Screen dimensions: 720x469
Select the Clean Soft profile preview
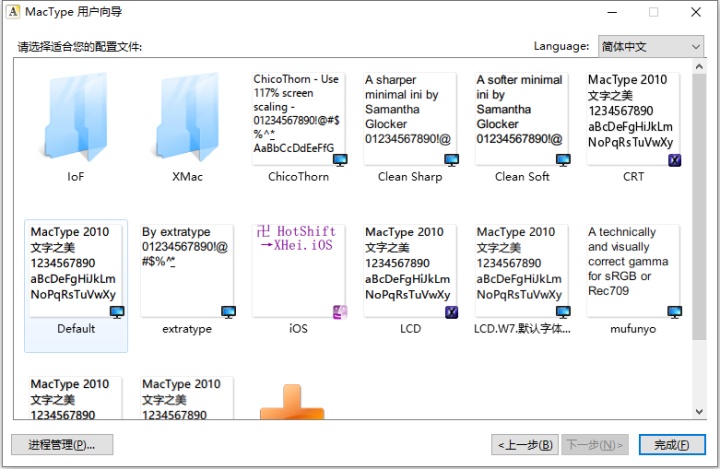[522, 119]
